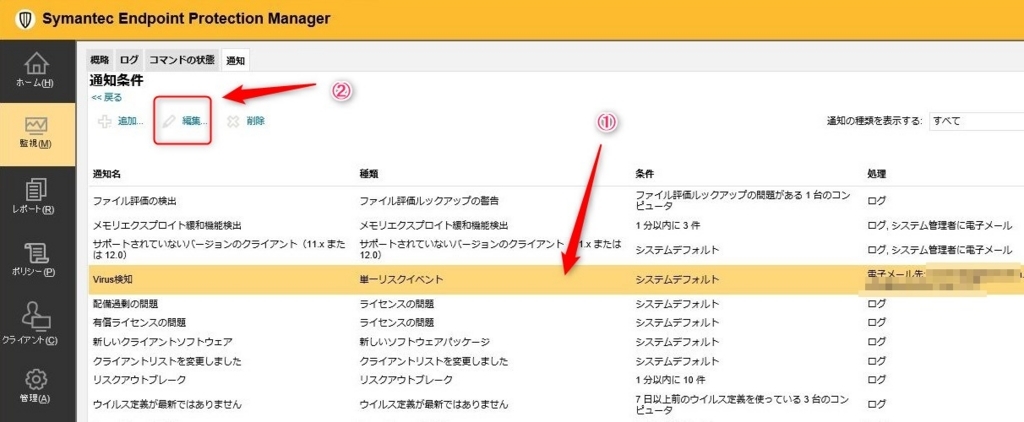The image size is (1024, 422).
Task: Switch to the ログ tab
Action: [129, 59]
